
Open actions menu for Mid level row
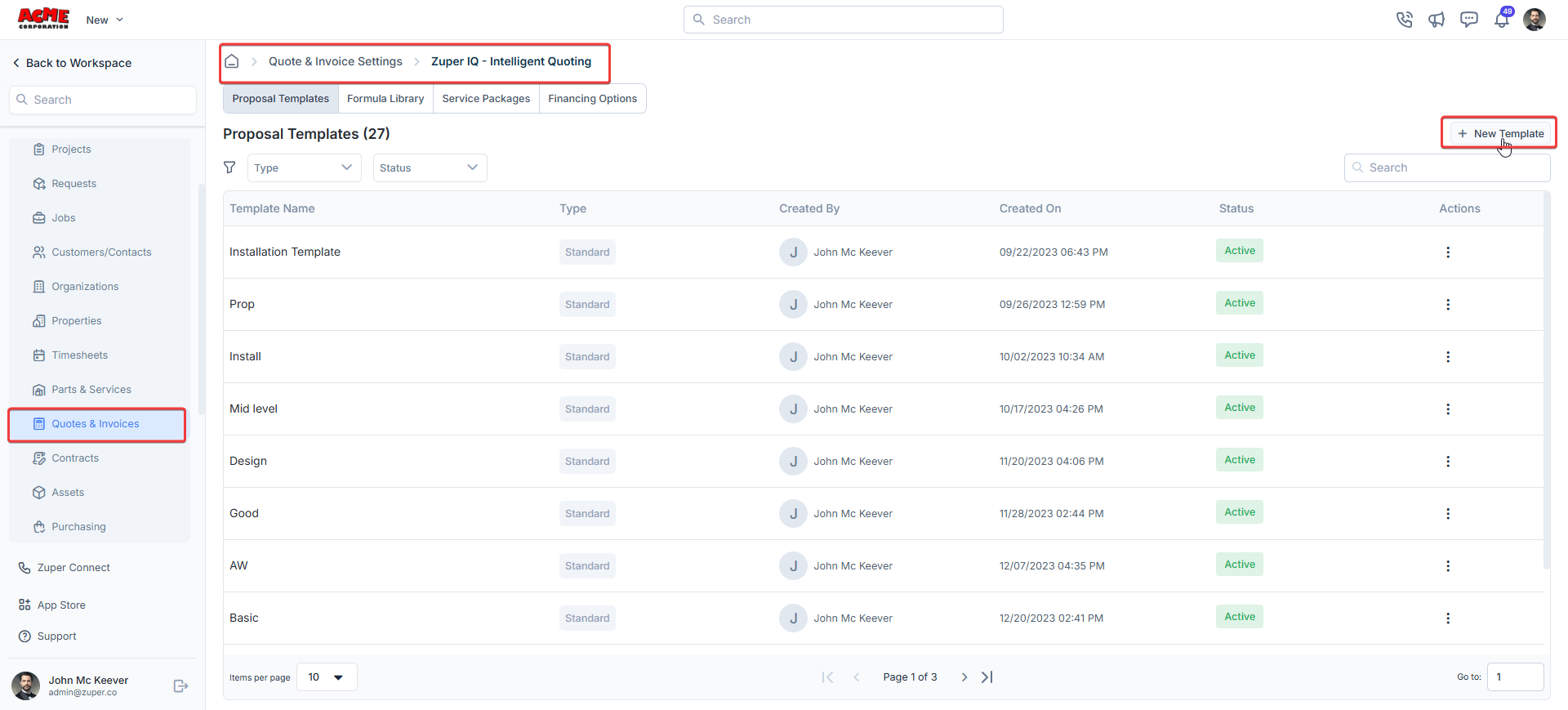(x=1448, y=409)
